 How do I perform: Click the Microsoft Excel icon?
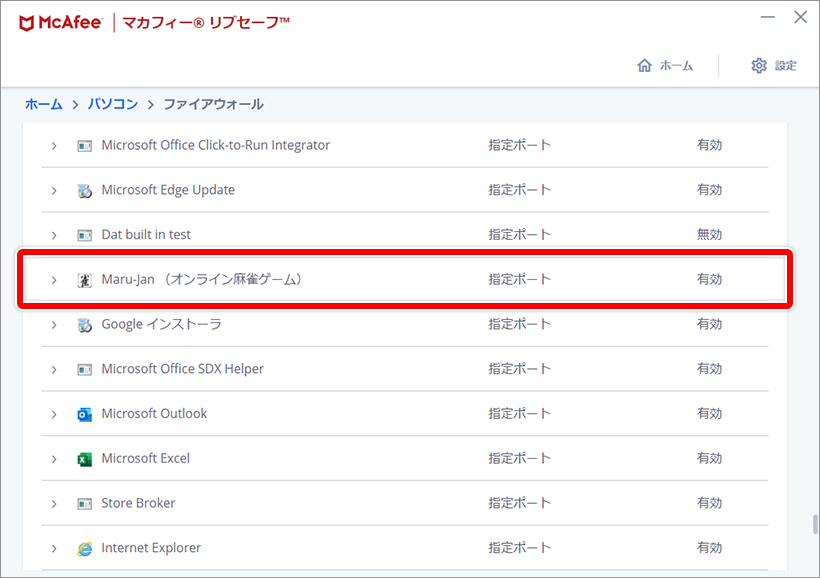click(84, 459)
